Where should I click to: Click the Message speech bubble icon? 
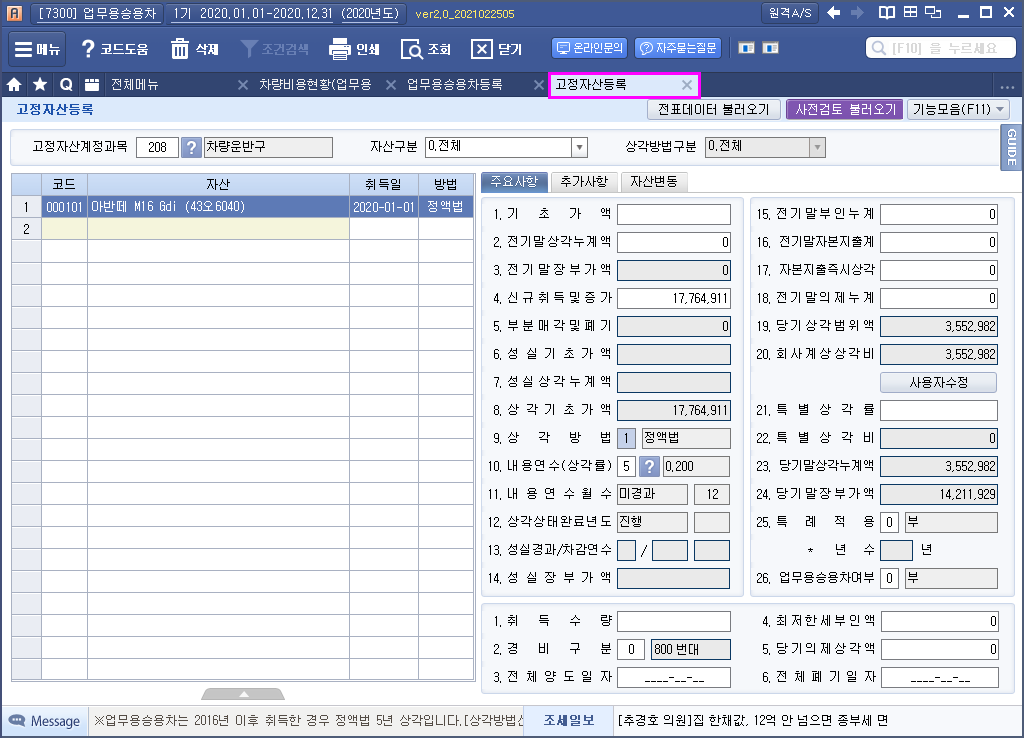[x=17, y=721]
